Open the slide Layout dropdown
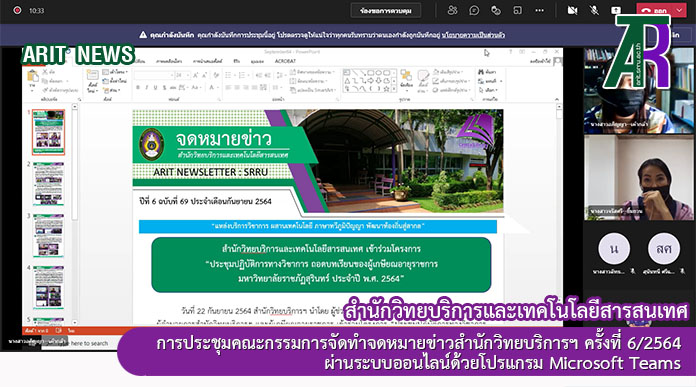 (115, 71)
